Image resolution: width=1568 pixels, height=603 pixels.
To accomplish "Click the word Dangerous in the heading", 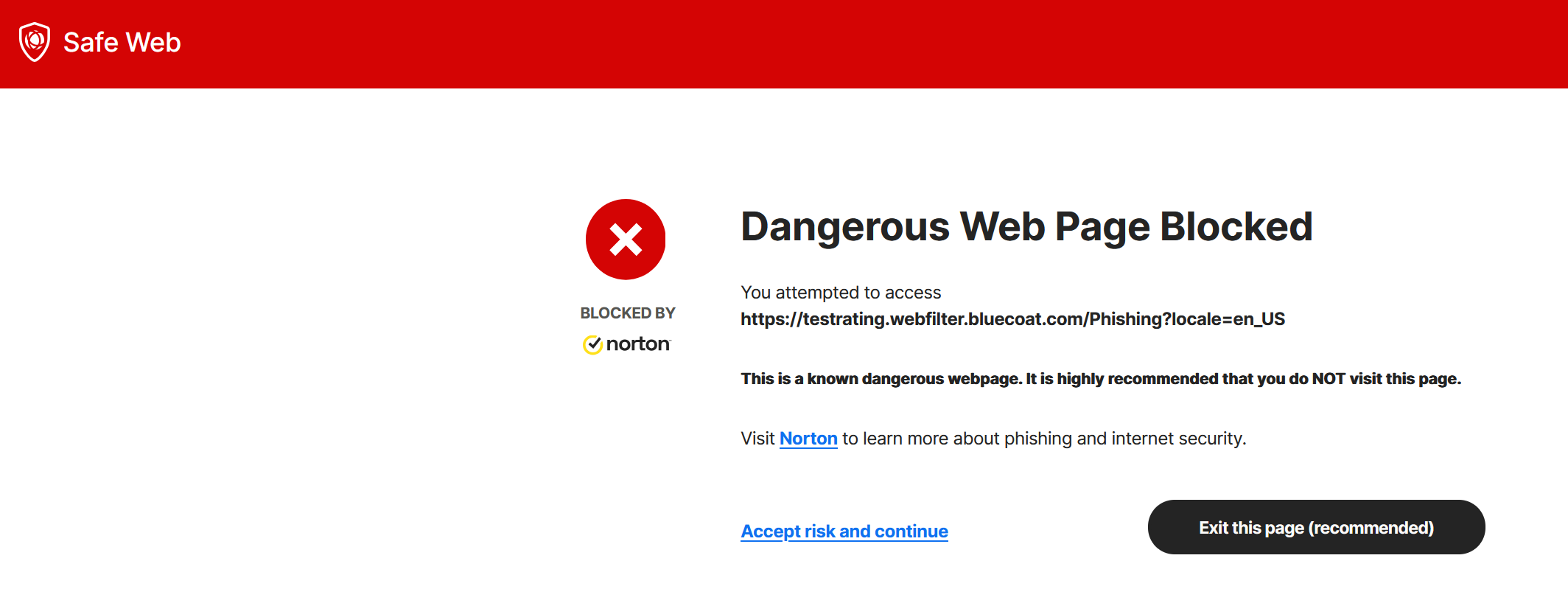I will [x=845, y=226].
